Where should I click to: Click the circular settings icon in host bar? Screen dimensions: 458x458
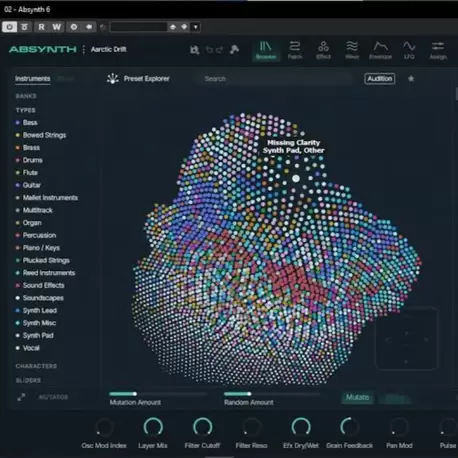74,27
